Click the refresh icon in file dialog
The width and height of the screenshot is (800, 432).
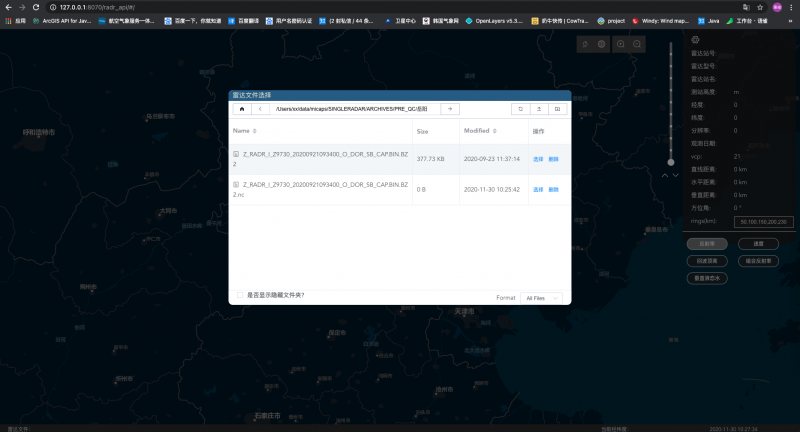tap(520, 109)
